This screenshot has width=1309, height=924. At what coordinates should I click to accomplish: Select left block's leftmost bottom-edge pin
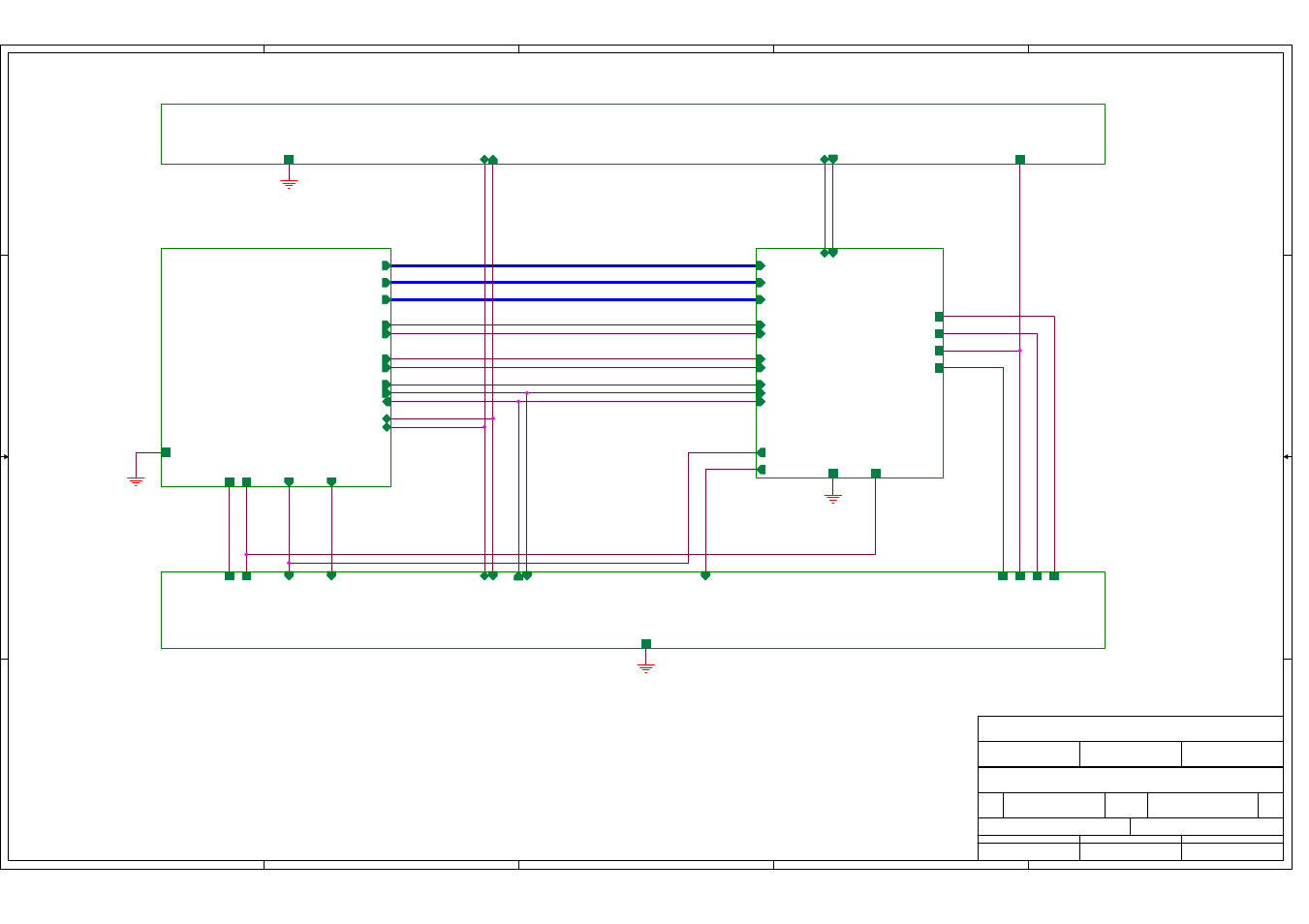[230, 482]
